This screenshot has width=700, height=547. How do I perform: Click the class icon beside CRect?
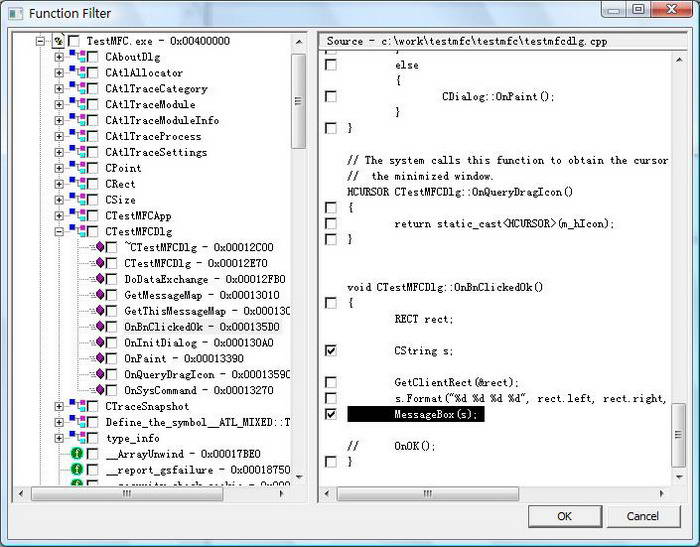[x=77, y=184]
